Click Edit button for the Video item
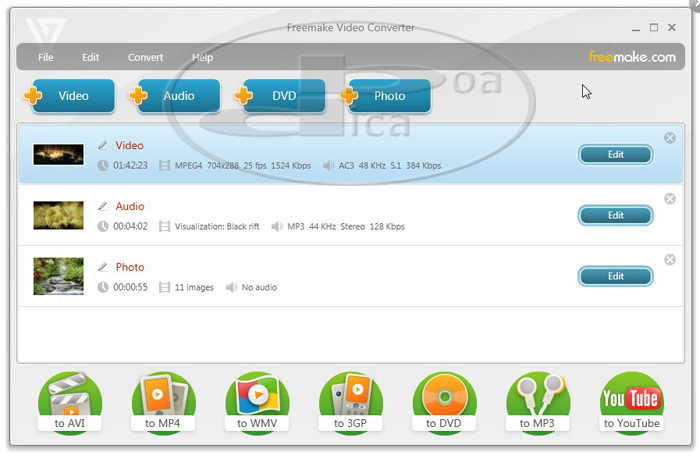 [x=615, y=154]
